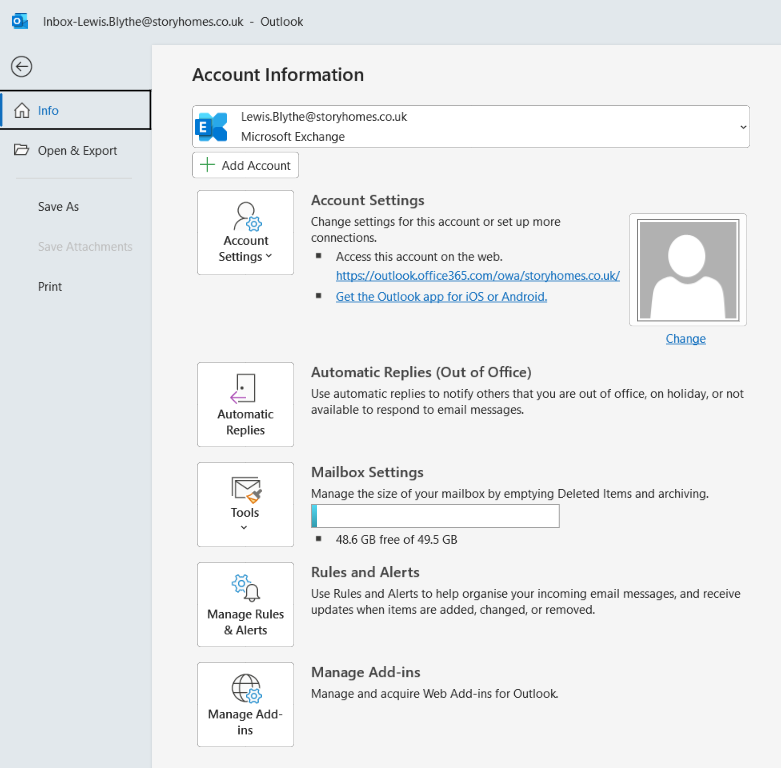Expand the mailbox Tools dropdown
The height and width of the screenshot is (768, 781).
click(x=246, y=505)
